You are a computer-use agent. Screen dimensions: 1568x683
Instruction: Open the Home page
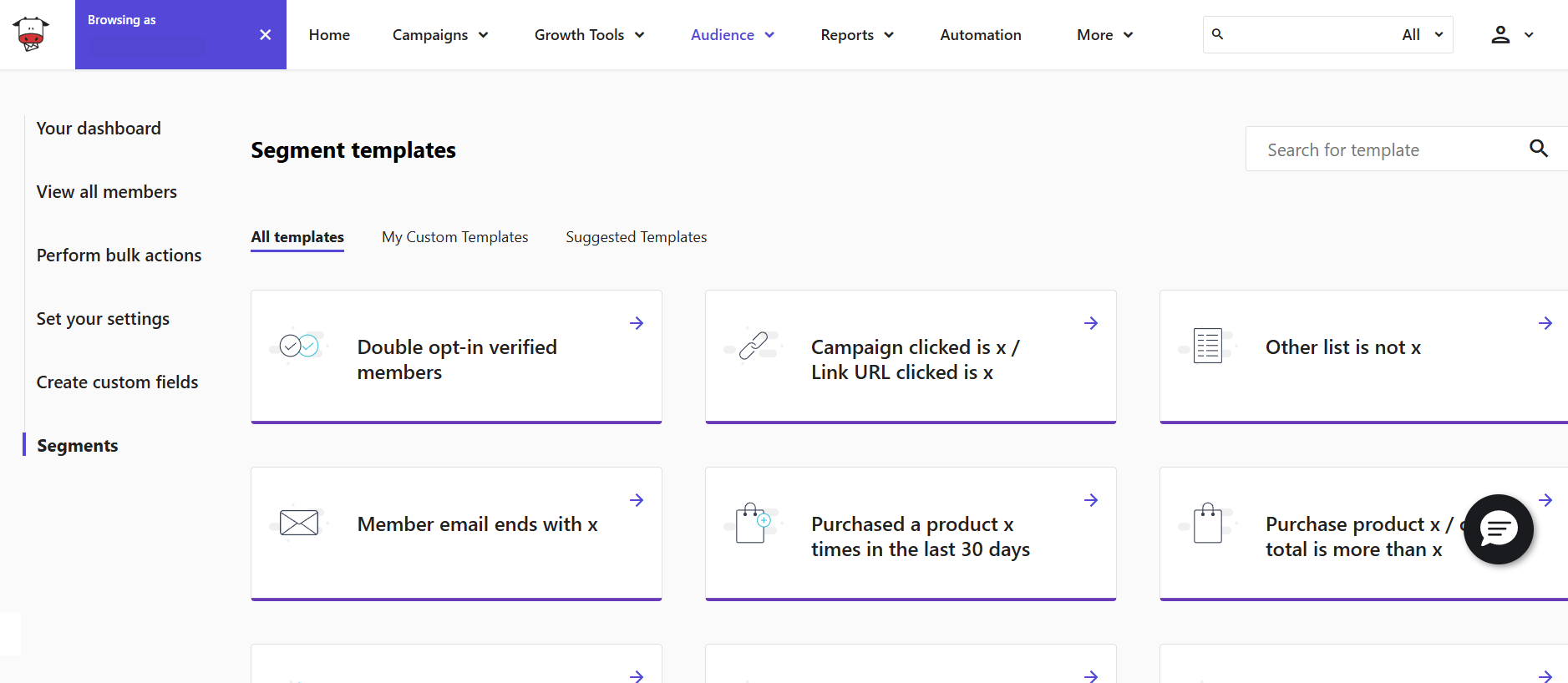pos(329,34)
